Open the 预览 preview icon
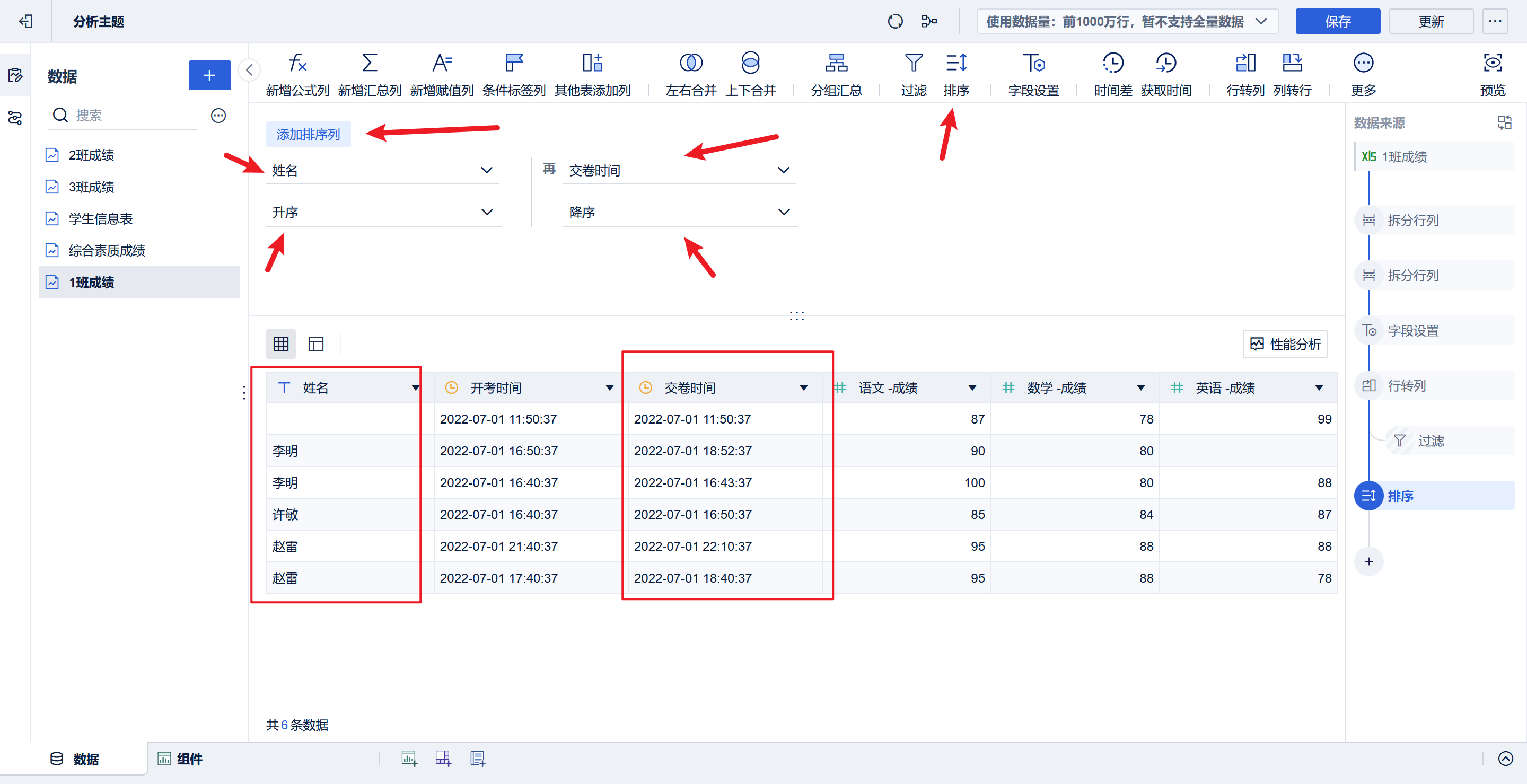 (x=1492, y=63)
